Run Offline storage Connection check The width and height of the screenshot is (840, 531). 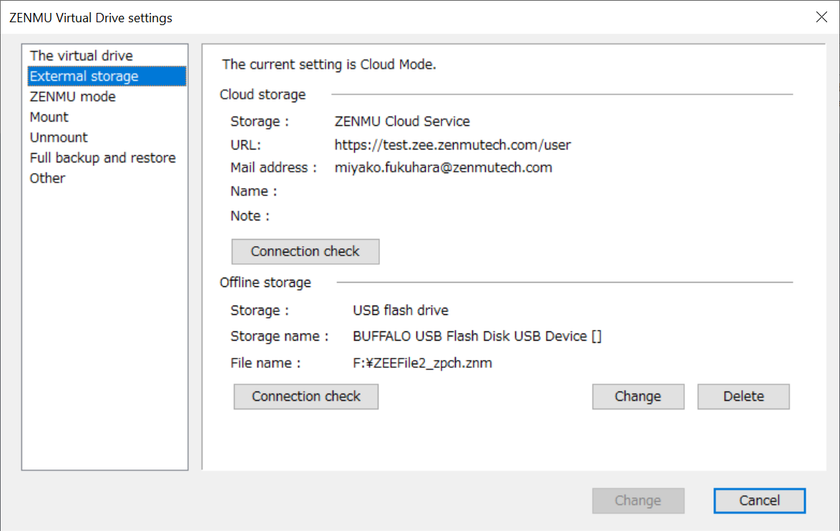click(306, 397)
